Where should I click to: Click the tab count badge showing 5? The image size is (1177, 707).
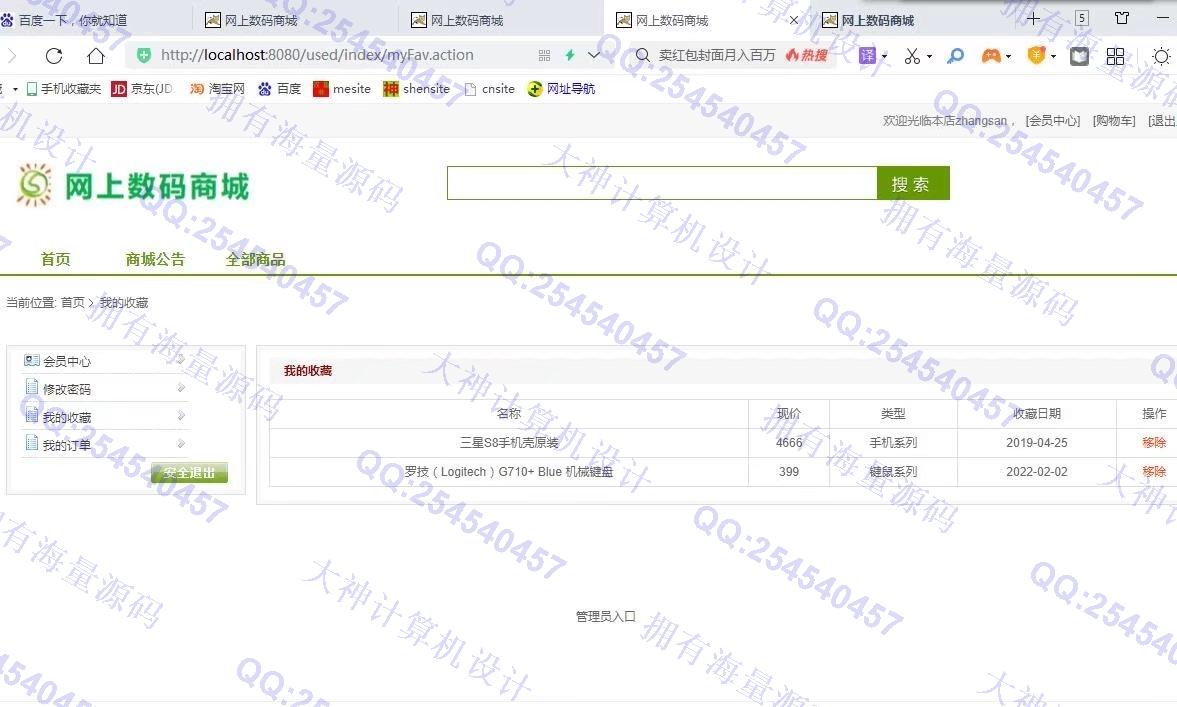(1082, 19)
